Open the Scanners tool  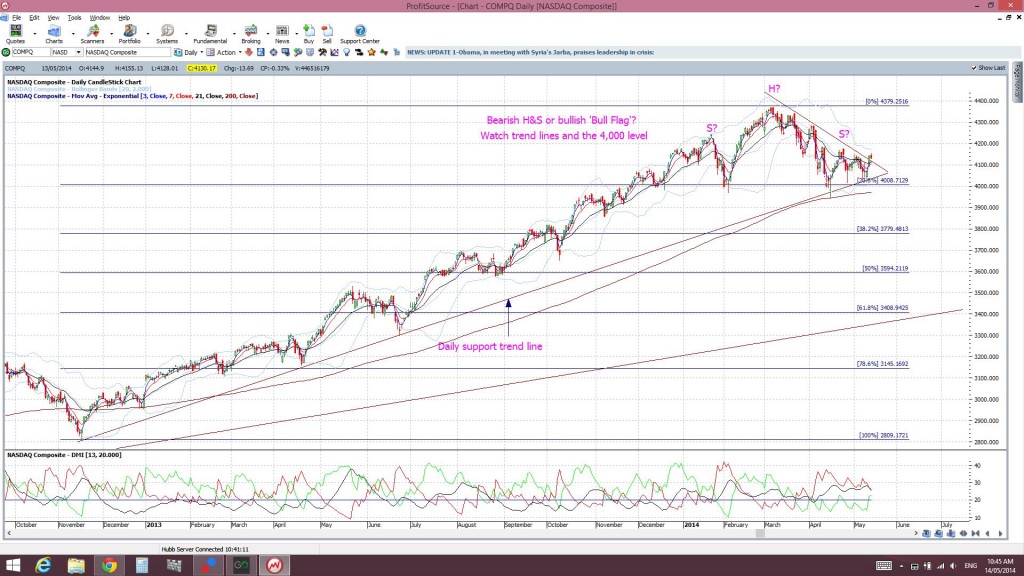pyautogui.click(x=92, y=34)
